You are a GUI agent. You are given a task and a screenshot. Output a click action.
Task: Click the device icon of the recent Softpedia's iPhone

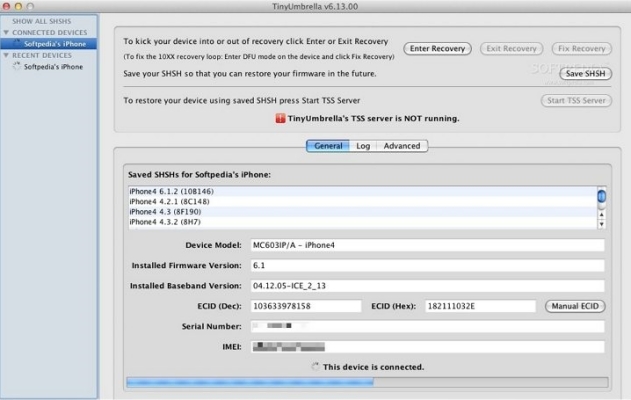(x=17, y=67)
